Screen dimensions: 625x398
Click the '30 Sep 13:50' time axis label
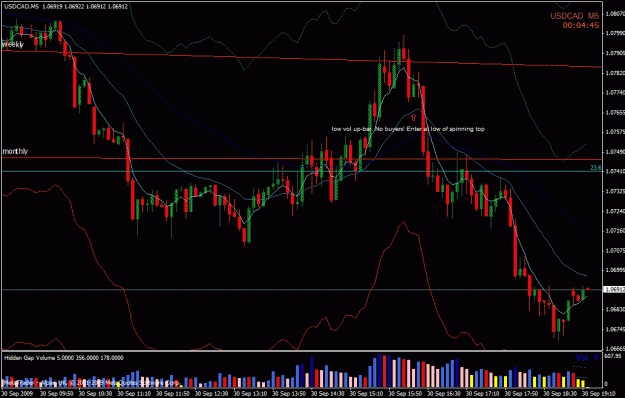(288, 394)
